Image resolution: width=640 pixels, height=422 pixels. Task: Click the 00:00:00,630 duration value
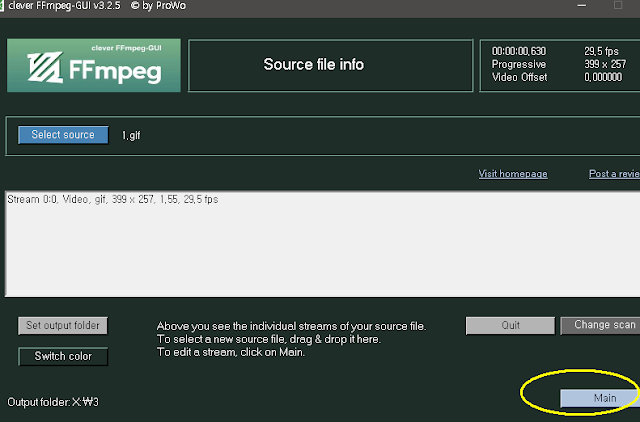[x=519, y=51]
